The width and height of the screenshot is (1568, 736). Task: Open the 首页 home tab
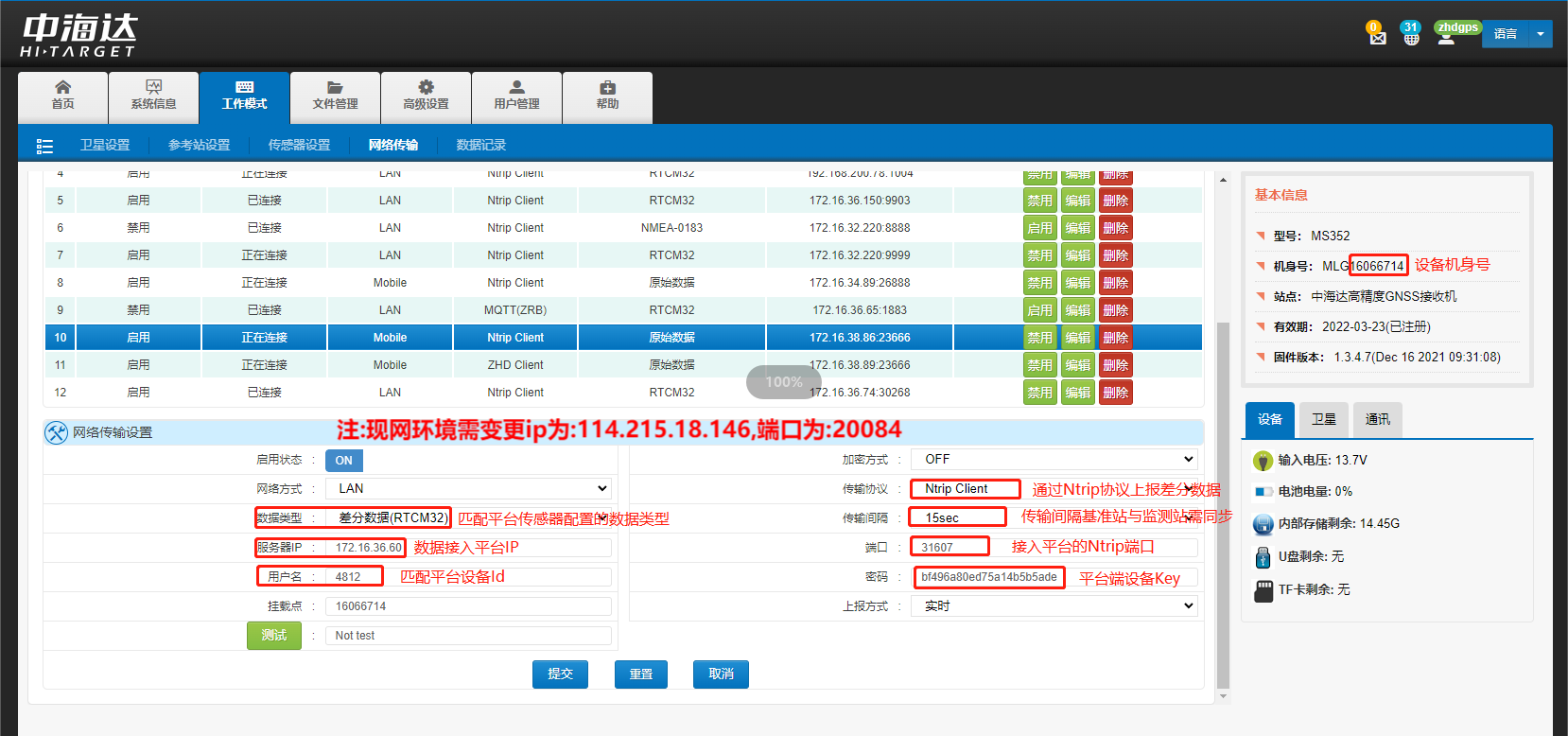pos(62,96)
